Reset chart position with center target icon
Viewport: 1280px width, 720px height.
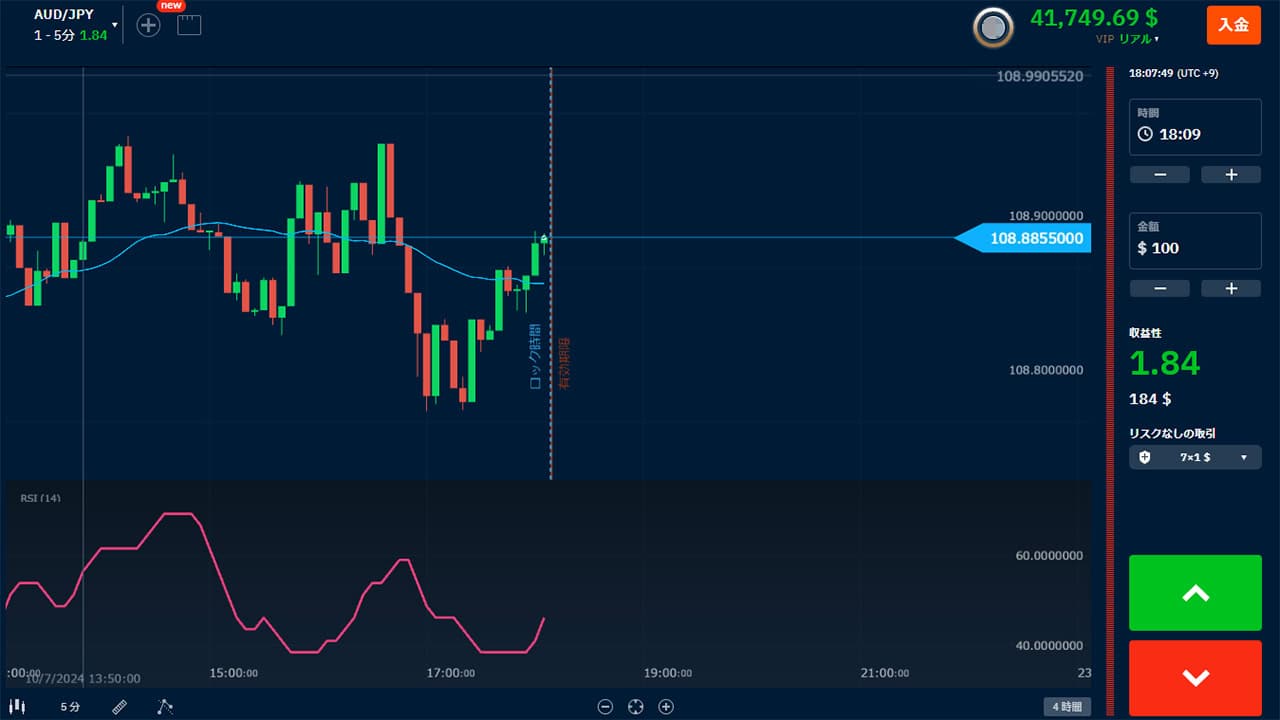coord(635,707)
